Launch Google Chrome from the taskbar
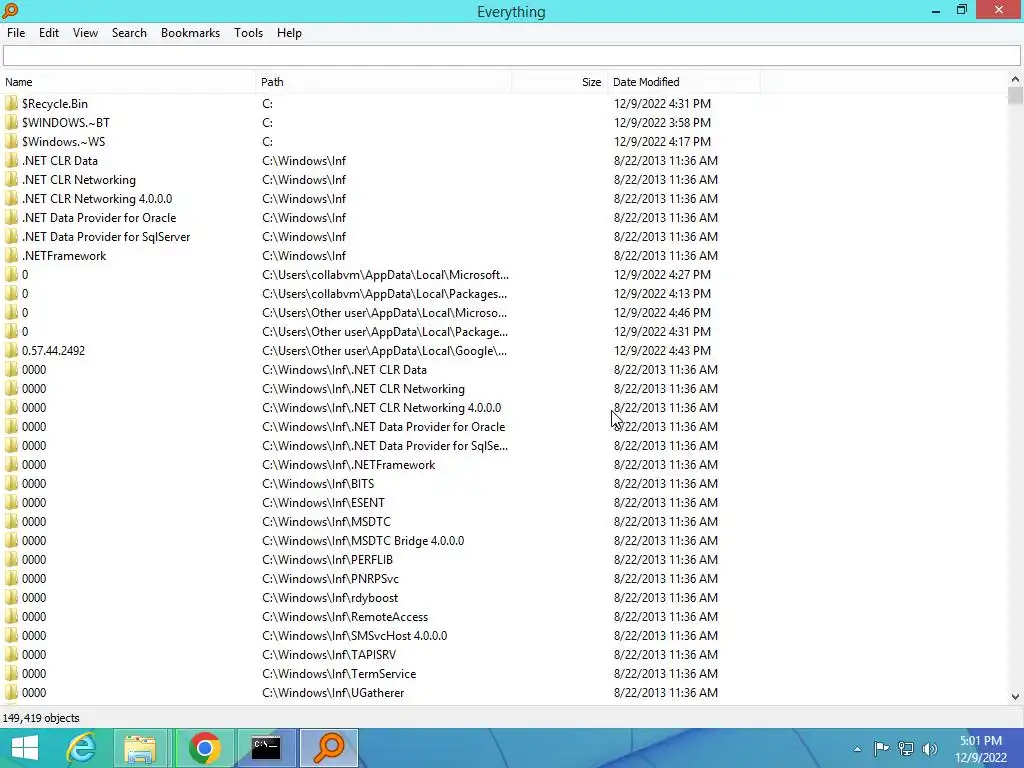Image resolution: width=1024 pixels, height=768 pixels. [x=204, y=748]
